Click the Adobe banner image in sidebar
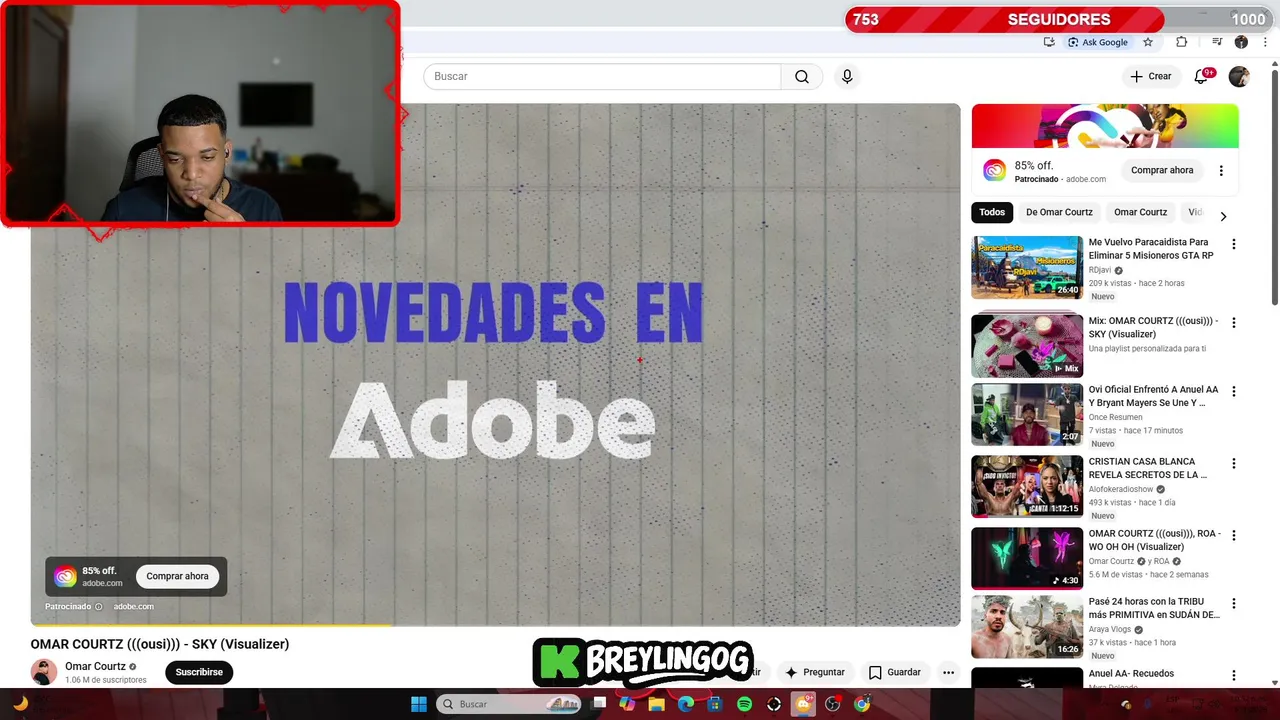The width and height of the screenshot is (1280, 720). [x=1105, y=126]
